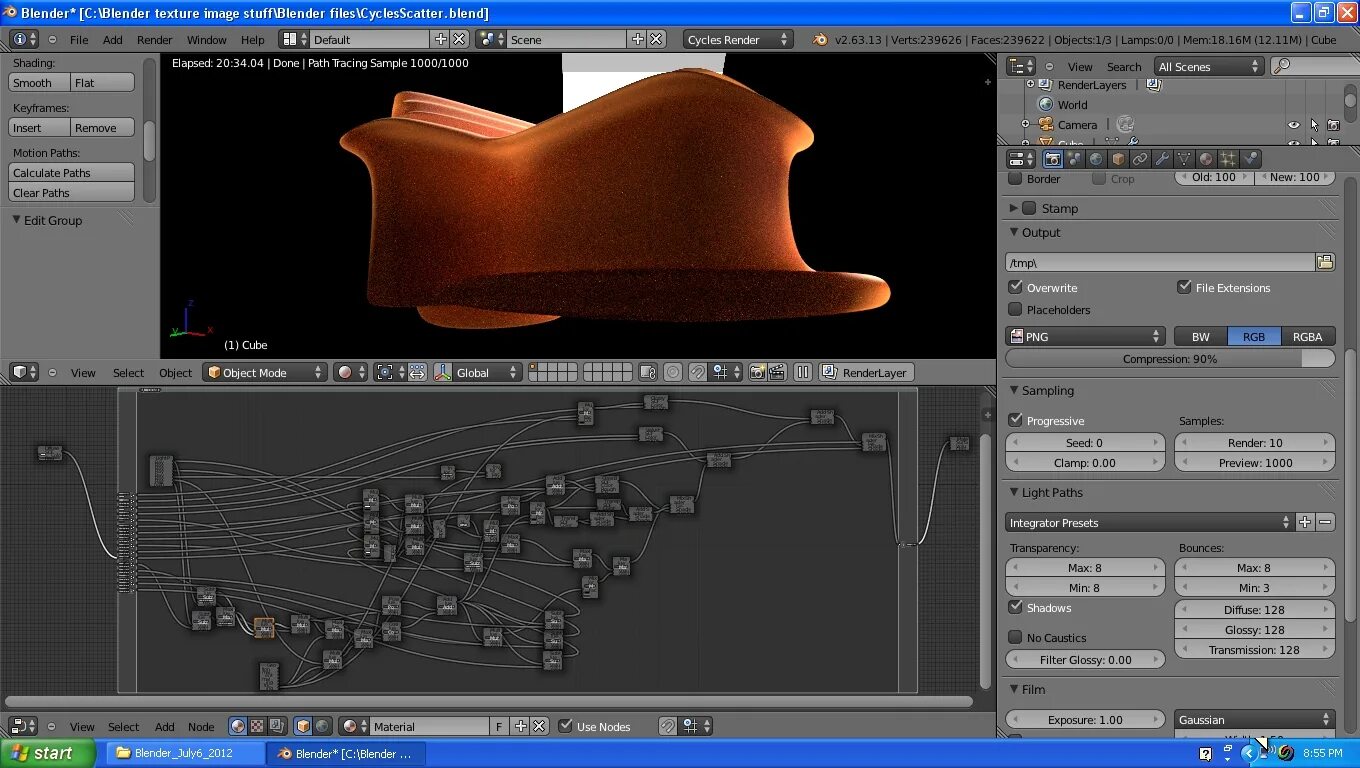
Task: Enable the No Caustics checkbox
Action: [x=1015, y=637]
